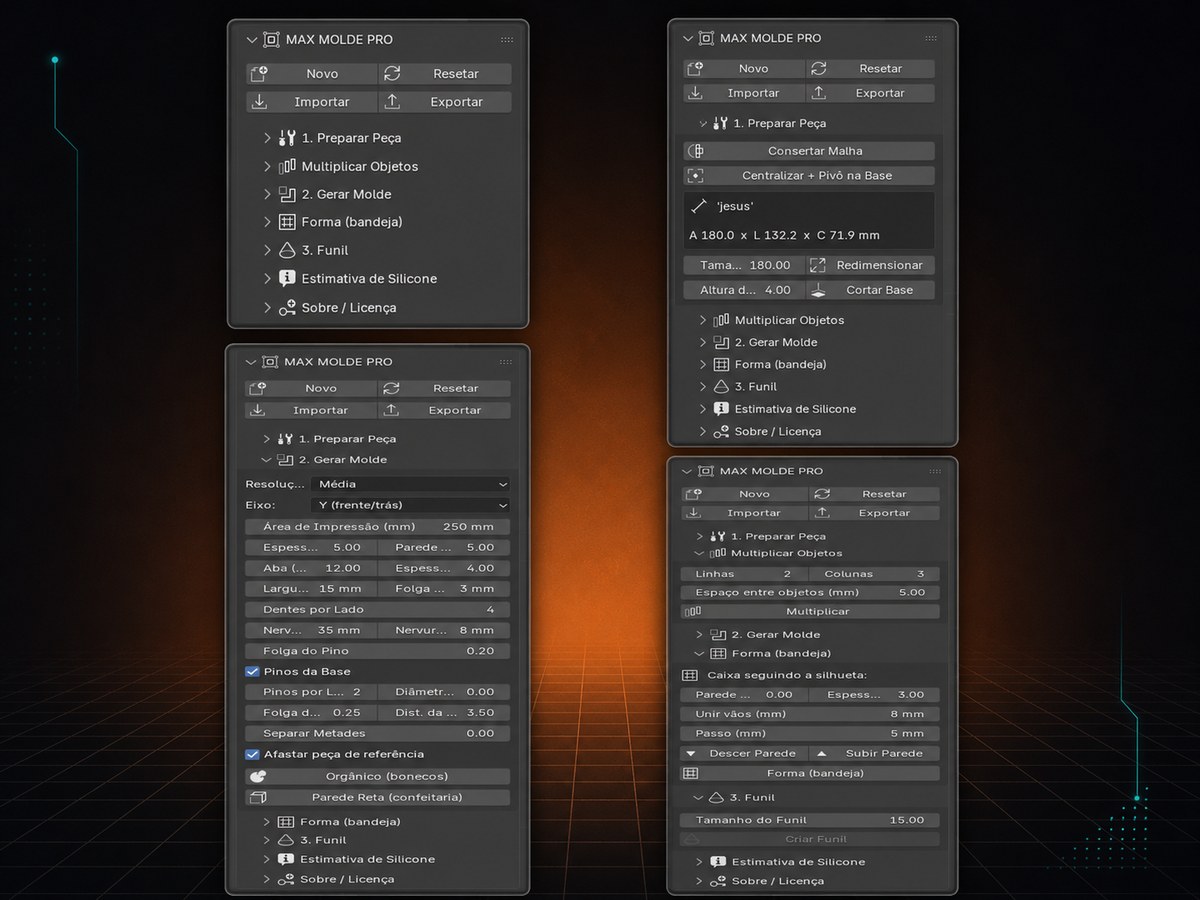Click the icon on the Multiplicar button
The image size is (1200, 900).
691,611
